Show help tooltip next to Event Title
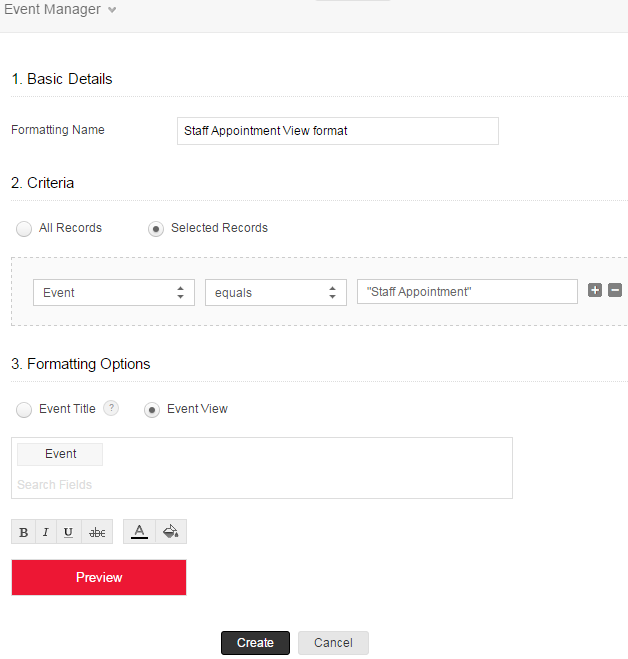The height and width of the screenshot is (659, 628). 112,408
